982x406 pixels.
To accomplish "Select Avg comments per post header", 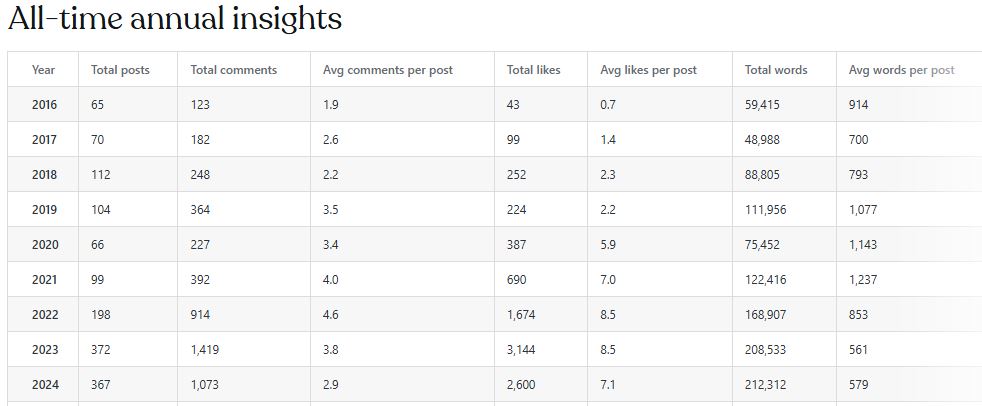I will 388,70.
